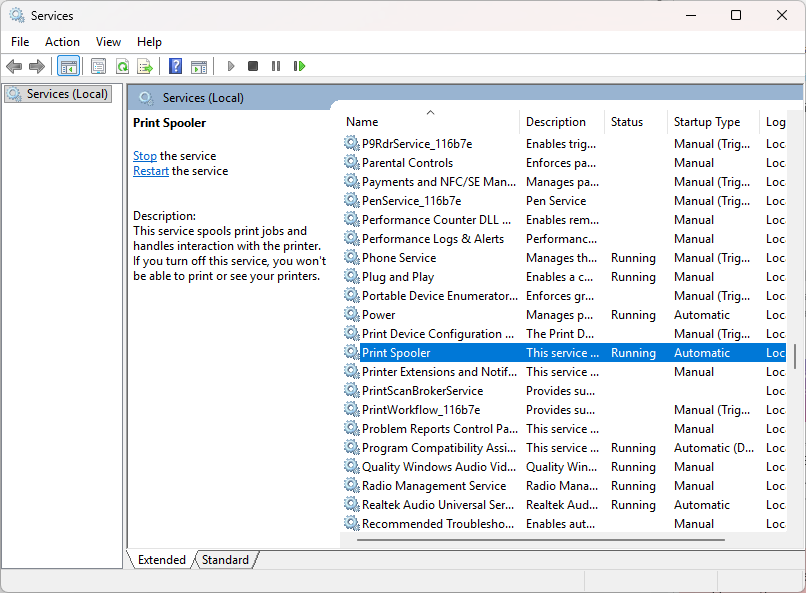
Task: Click gear icon beside Radio Management Service
Action: click(x=351, y=486)
